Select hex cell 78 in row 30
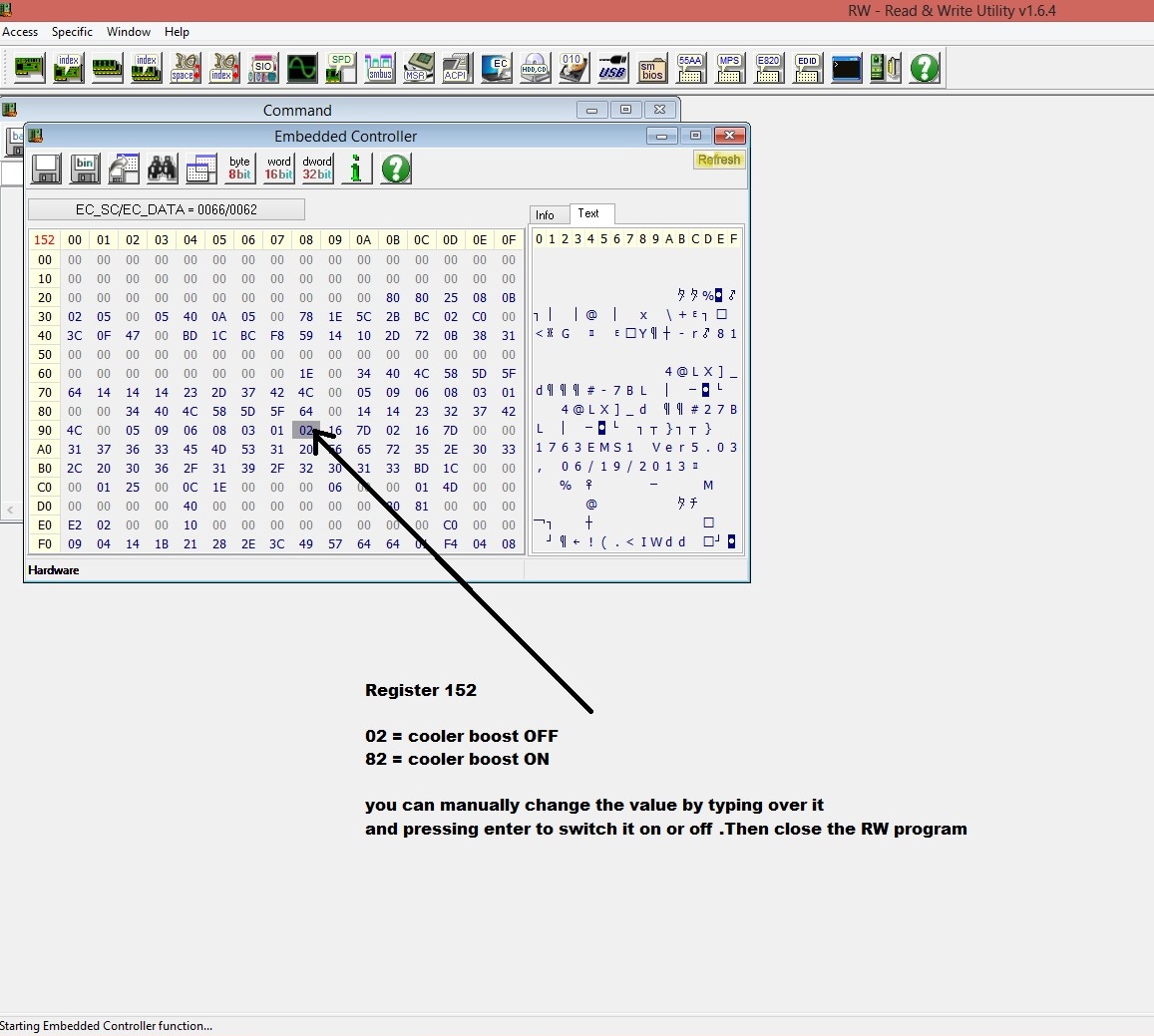 tap(306, 316)
